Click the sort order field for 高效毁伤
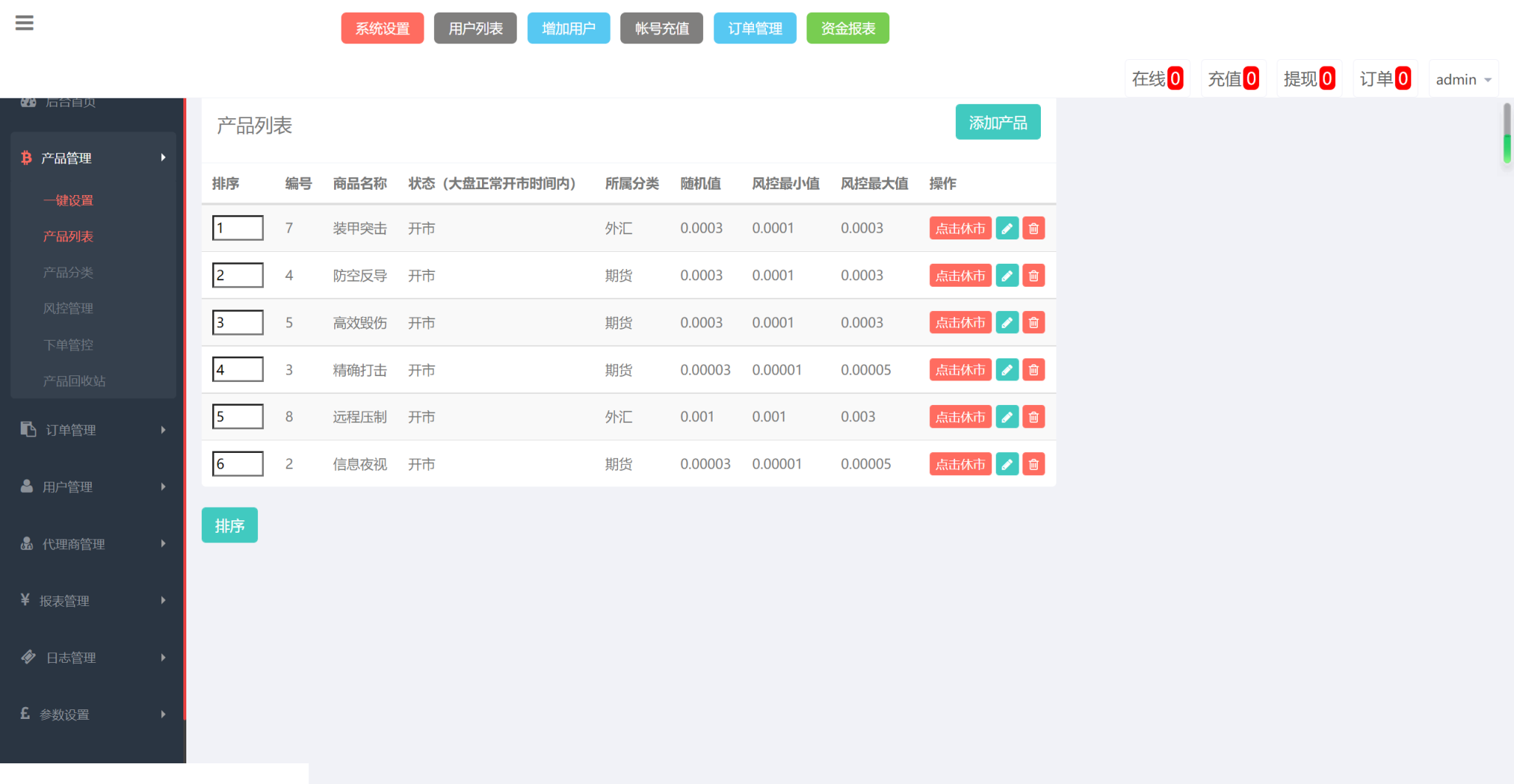The width and height of the screenshot is (1514, 784). pyautogui.click(x=238, y=322)
